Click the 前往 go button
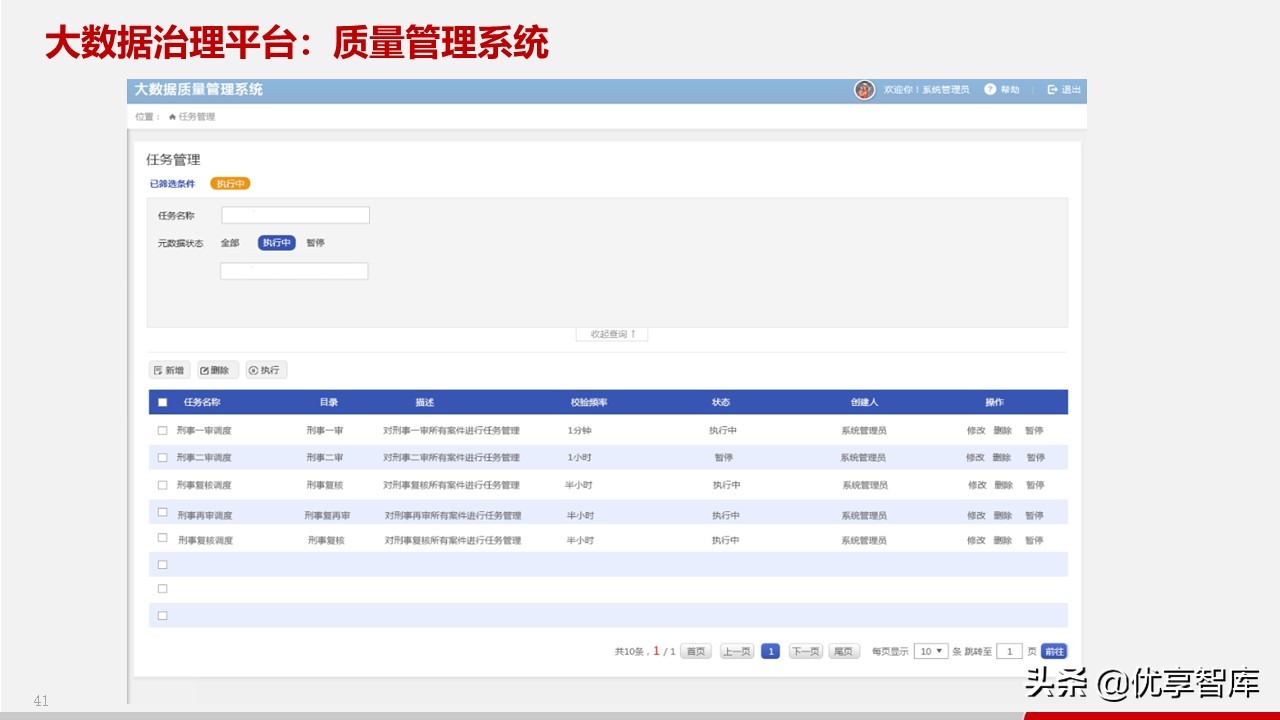Screen dimensions: 1280x720 tap(1054, 651)
